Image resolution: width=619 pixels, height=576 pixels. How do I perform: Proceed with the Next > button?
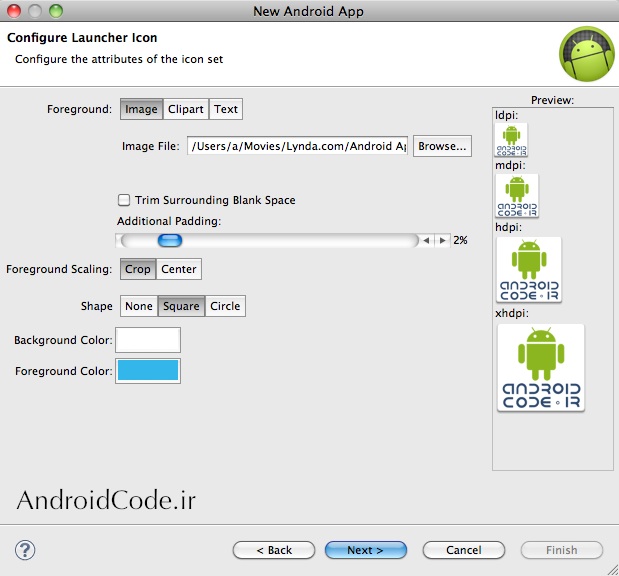(366, 550)
